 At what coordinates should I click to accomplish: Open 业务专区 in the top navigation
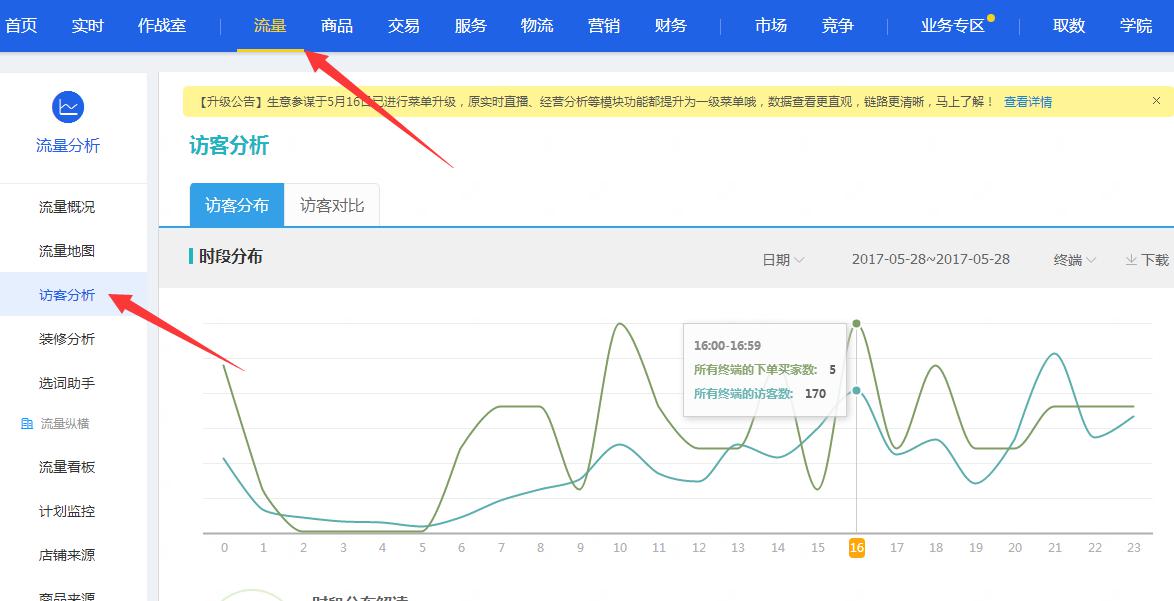(952, 26)
